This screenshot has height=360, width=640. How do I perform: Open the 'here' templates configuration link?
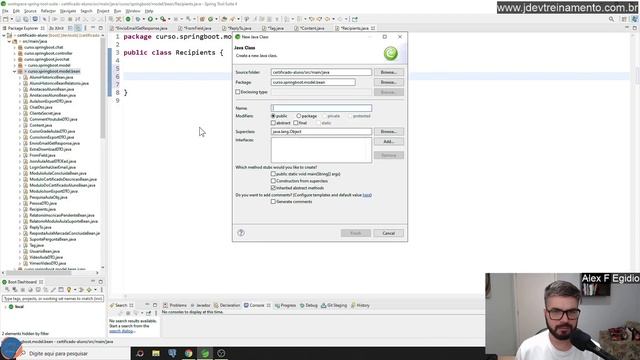[367, 195]
